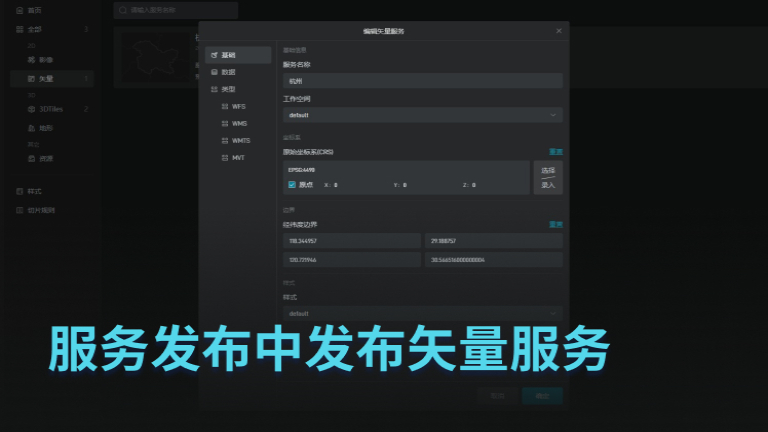Click the WFS type icon
This screenshot has width=768, height=432.
pos(224,106)
